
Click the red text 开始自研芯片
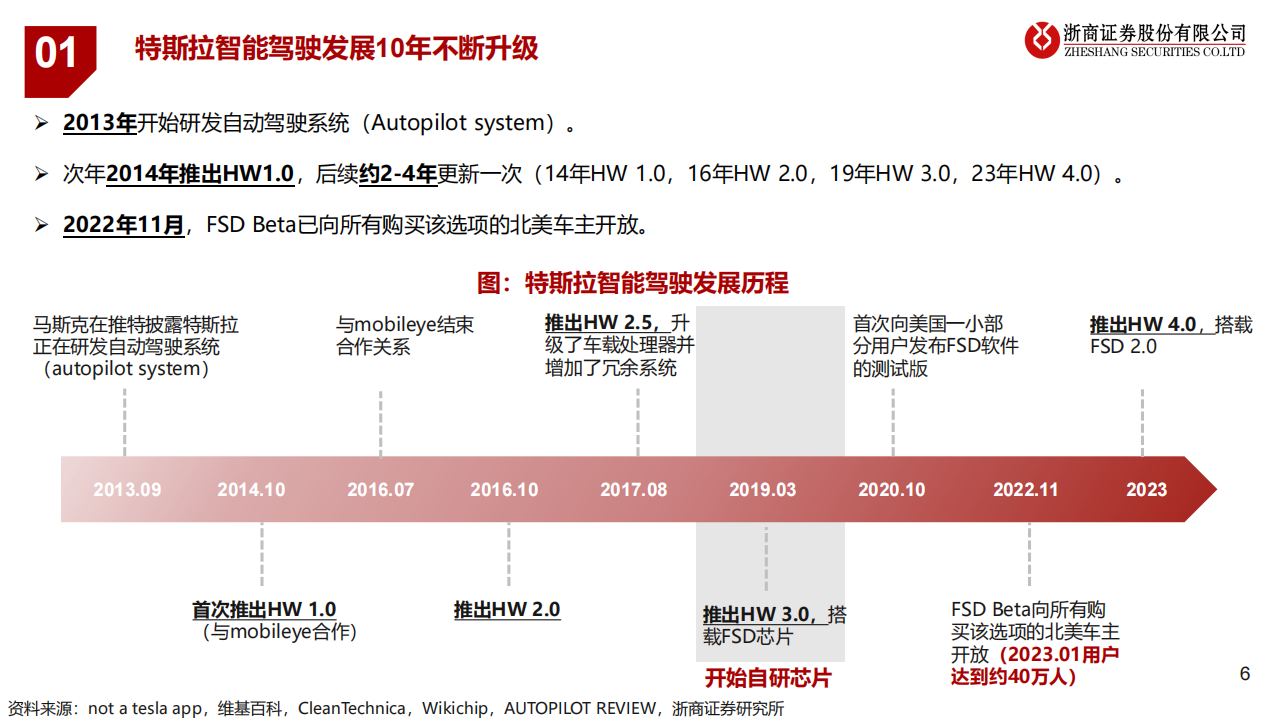coord(768,678)
